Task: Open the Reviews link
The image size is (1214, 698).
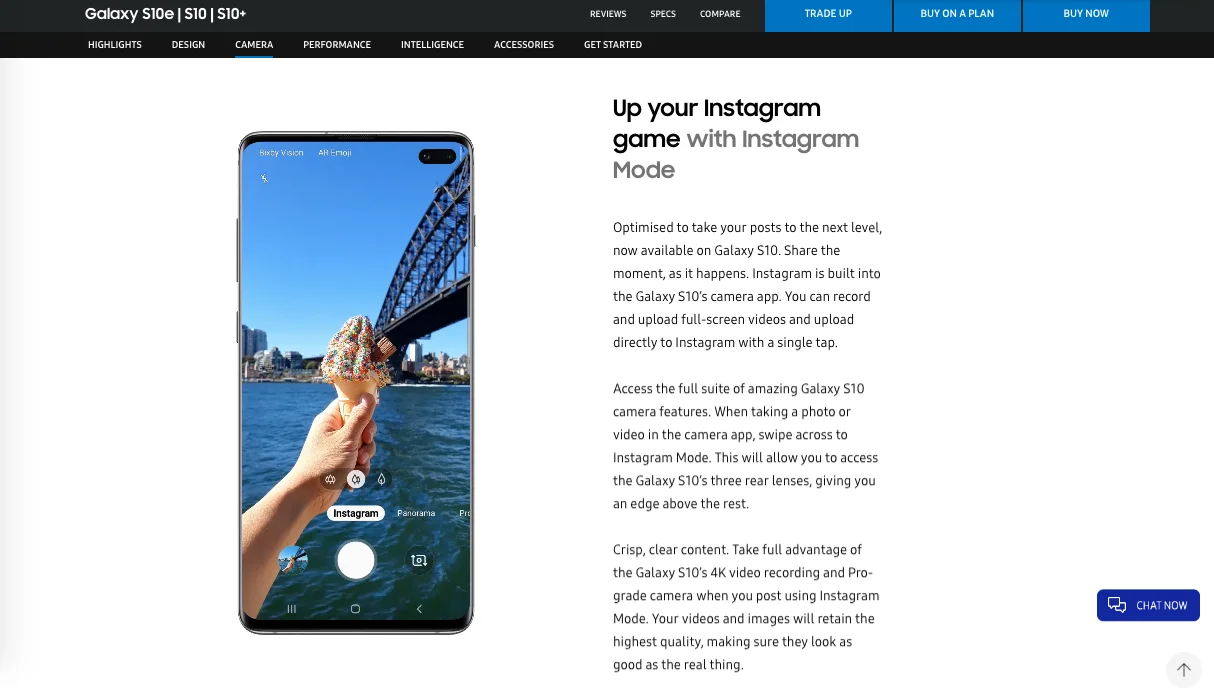Action: 608,14
